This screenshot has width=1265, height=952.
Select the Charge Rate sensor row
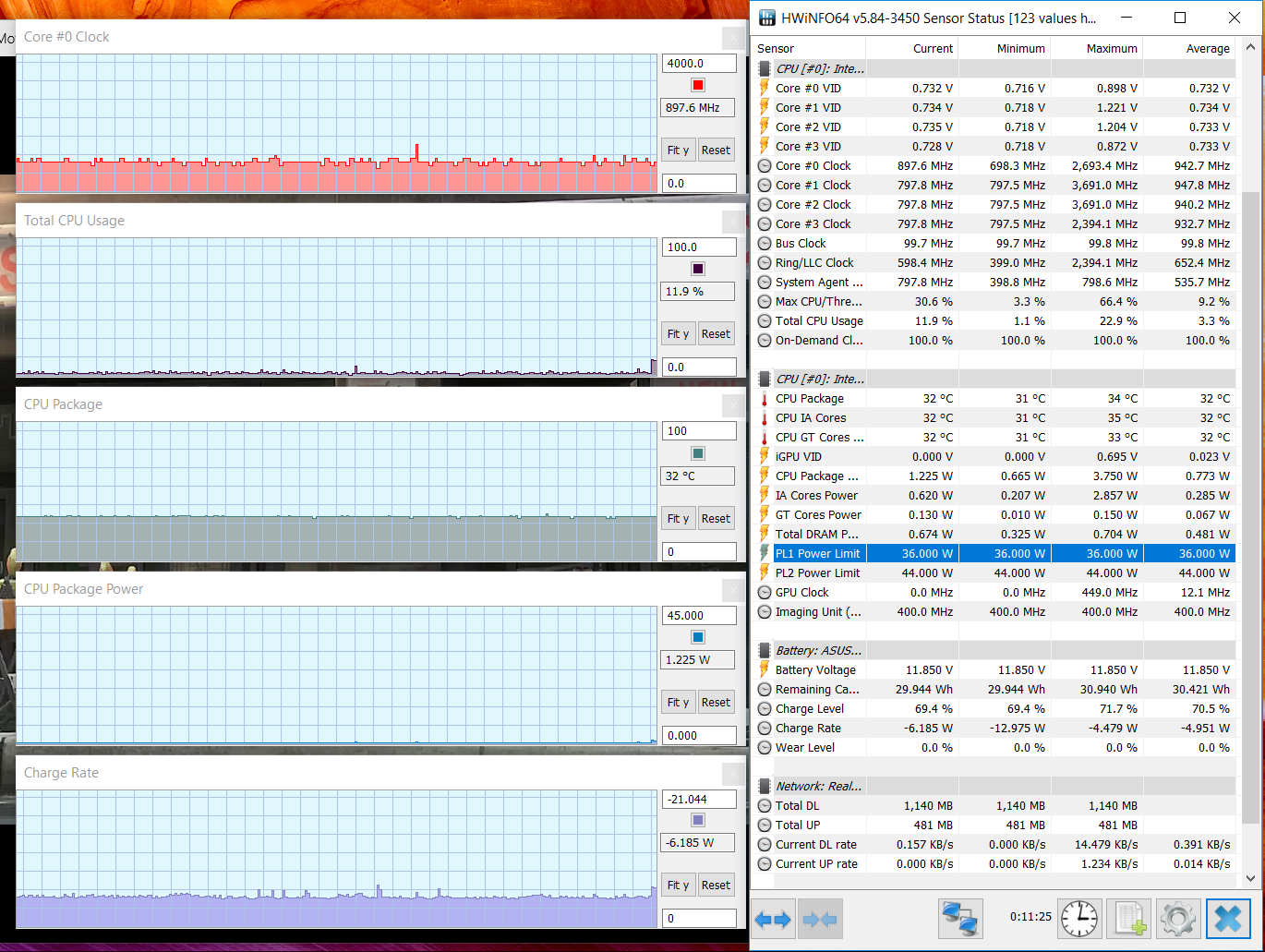pos(994,729)
